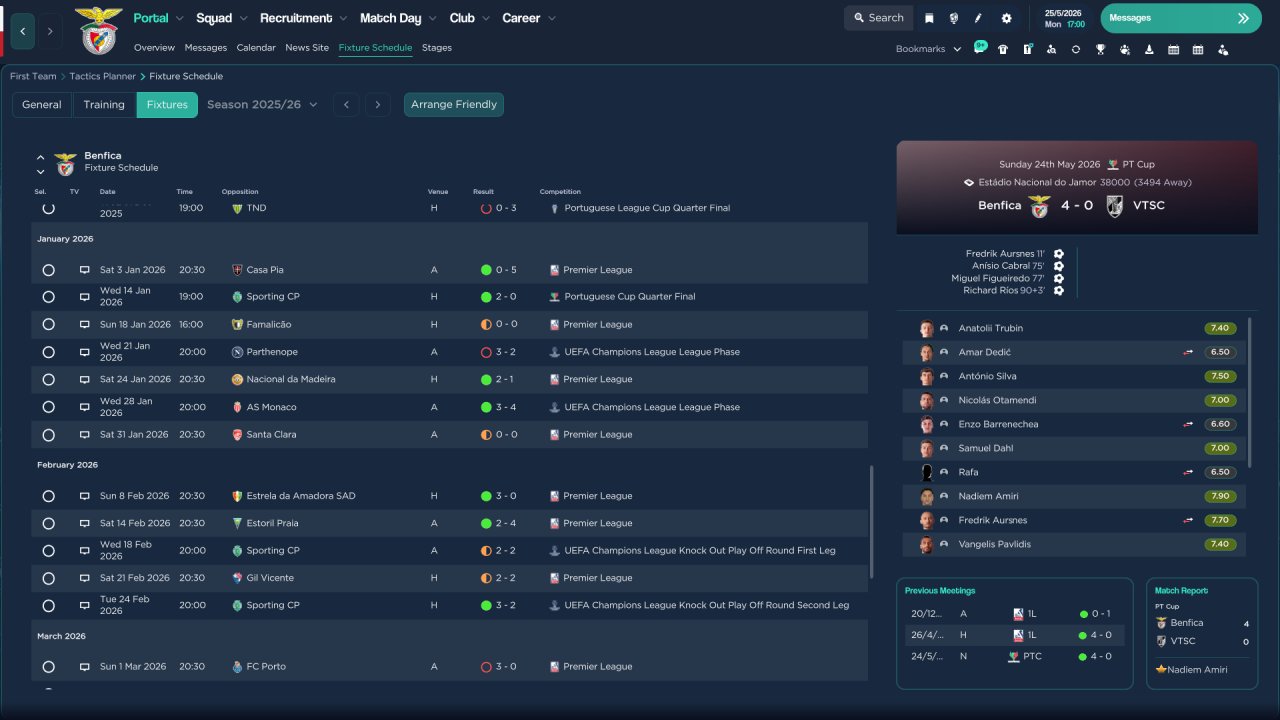Viewport: 1280px width, 720px height.
Task: Click the Santa Clara club badge
Action: pos(237,435)
